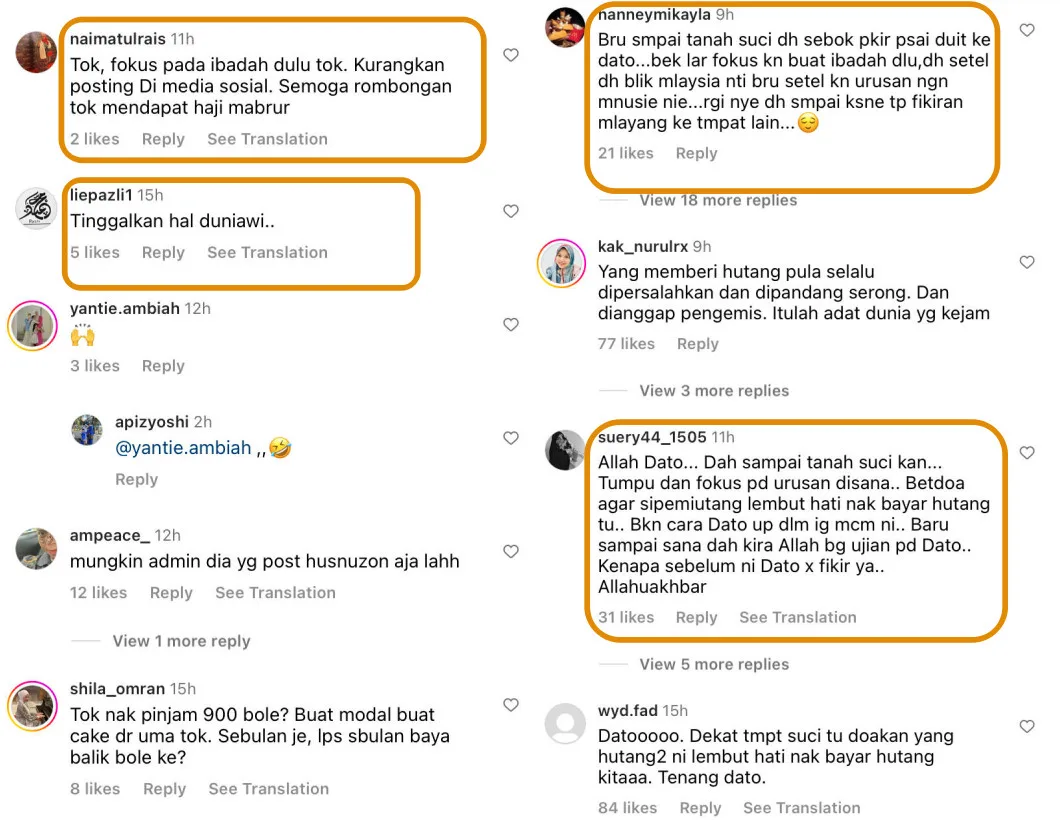The height and width of the screenshot is (820, 1060).
Task: Heart shila_omran's comment about borrowing 900
Action: click(511, 705)
